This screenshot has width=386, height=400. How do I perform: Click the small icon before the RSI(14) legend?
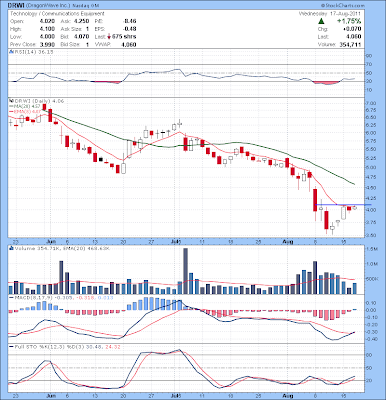[11, 52]
